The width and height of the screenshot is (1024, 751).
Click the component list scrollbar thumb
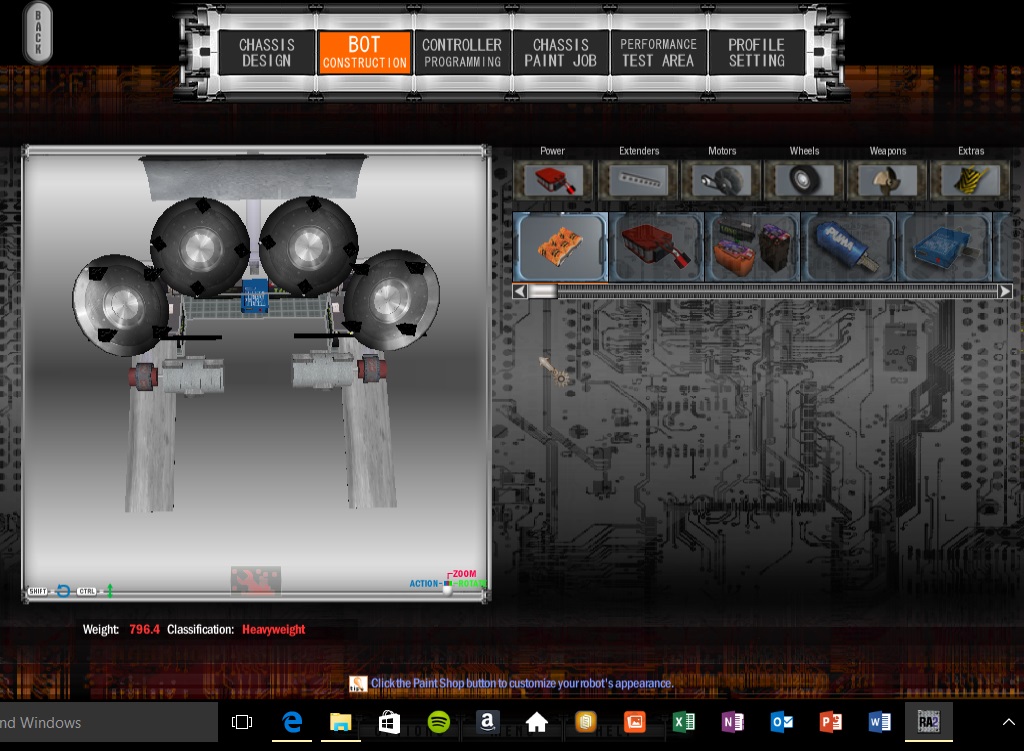pos(542,291)
